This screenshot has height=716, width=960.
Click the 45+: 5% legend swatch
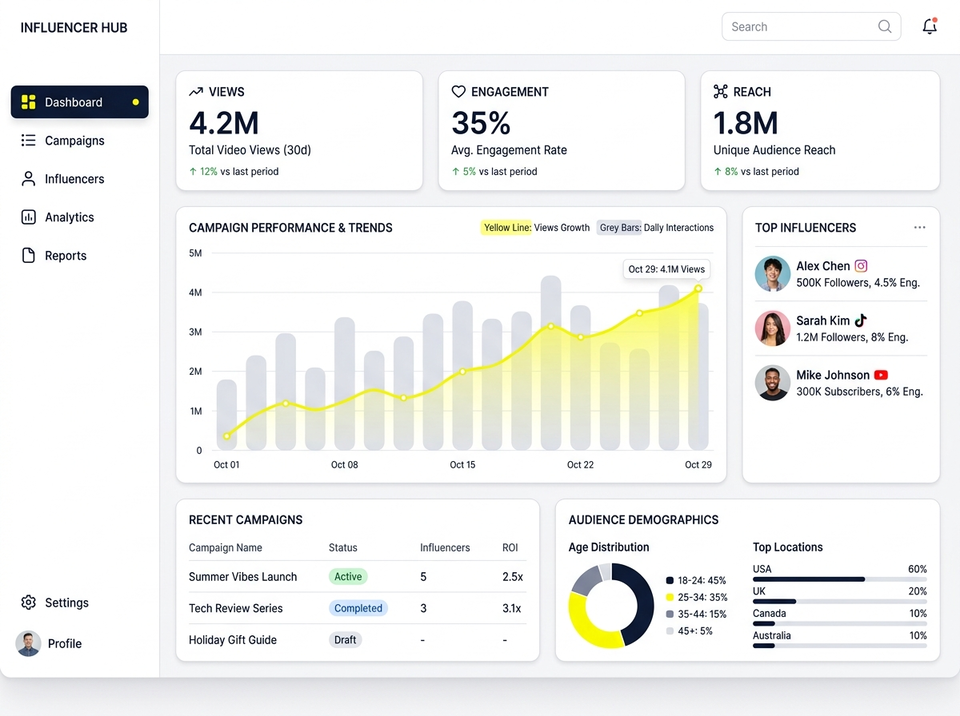point(670,631)
